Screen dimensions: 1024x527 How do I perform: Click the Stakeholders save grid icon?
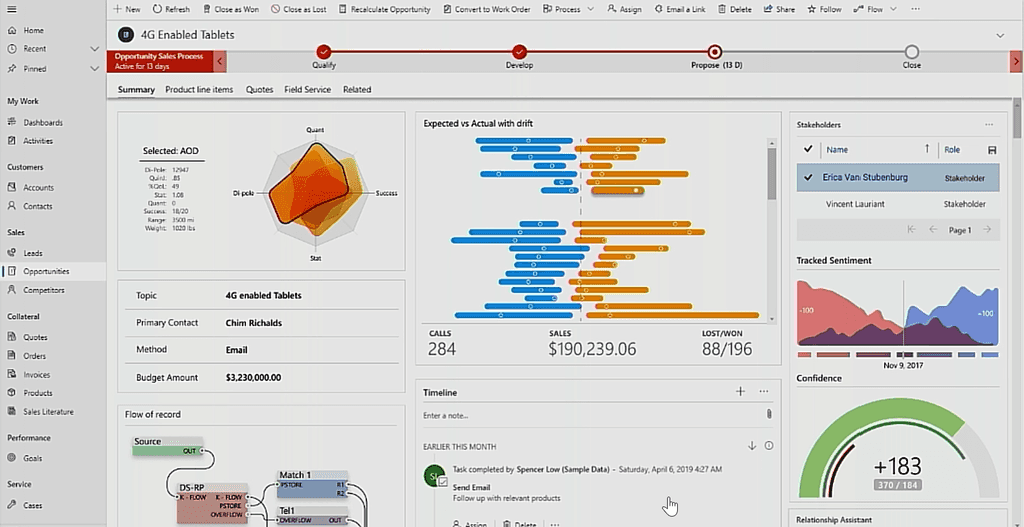pos(992,150)
